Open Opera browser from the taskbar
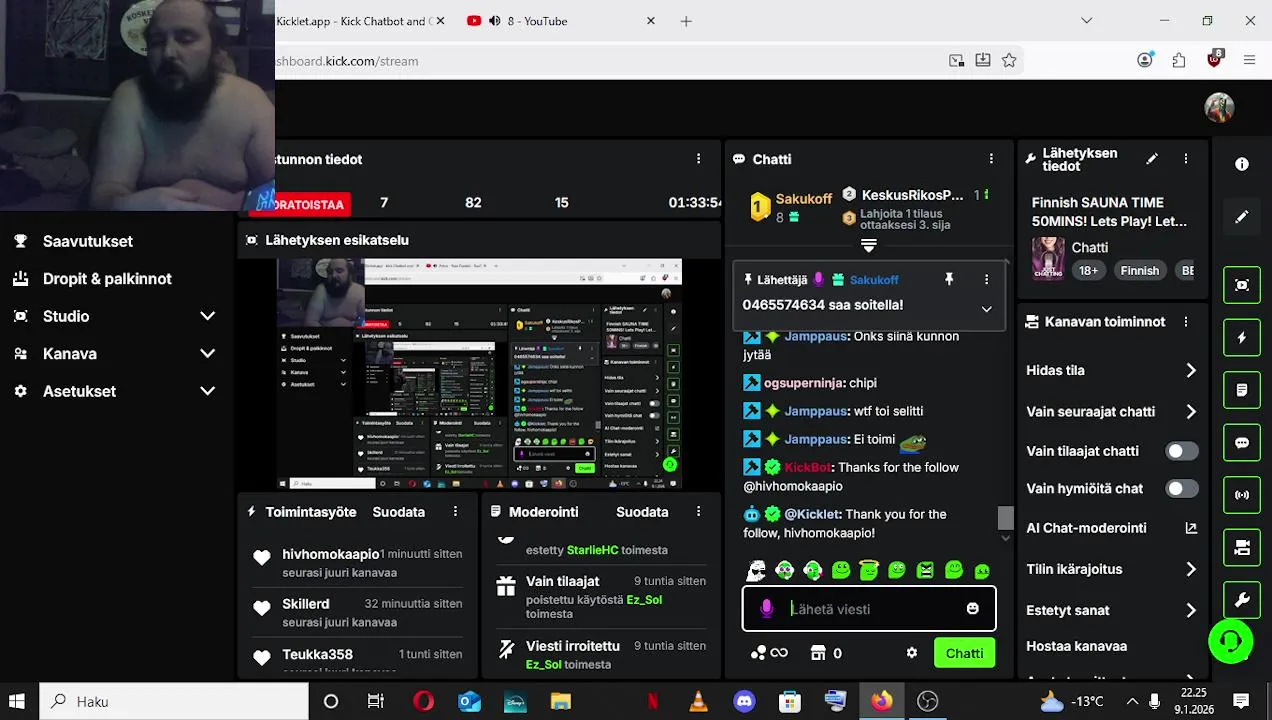The image size is (1272, 720). pos(423,701)
